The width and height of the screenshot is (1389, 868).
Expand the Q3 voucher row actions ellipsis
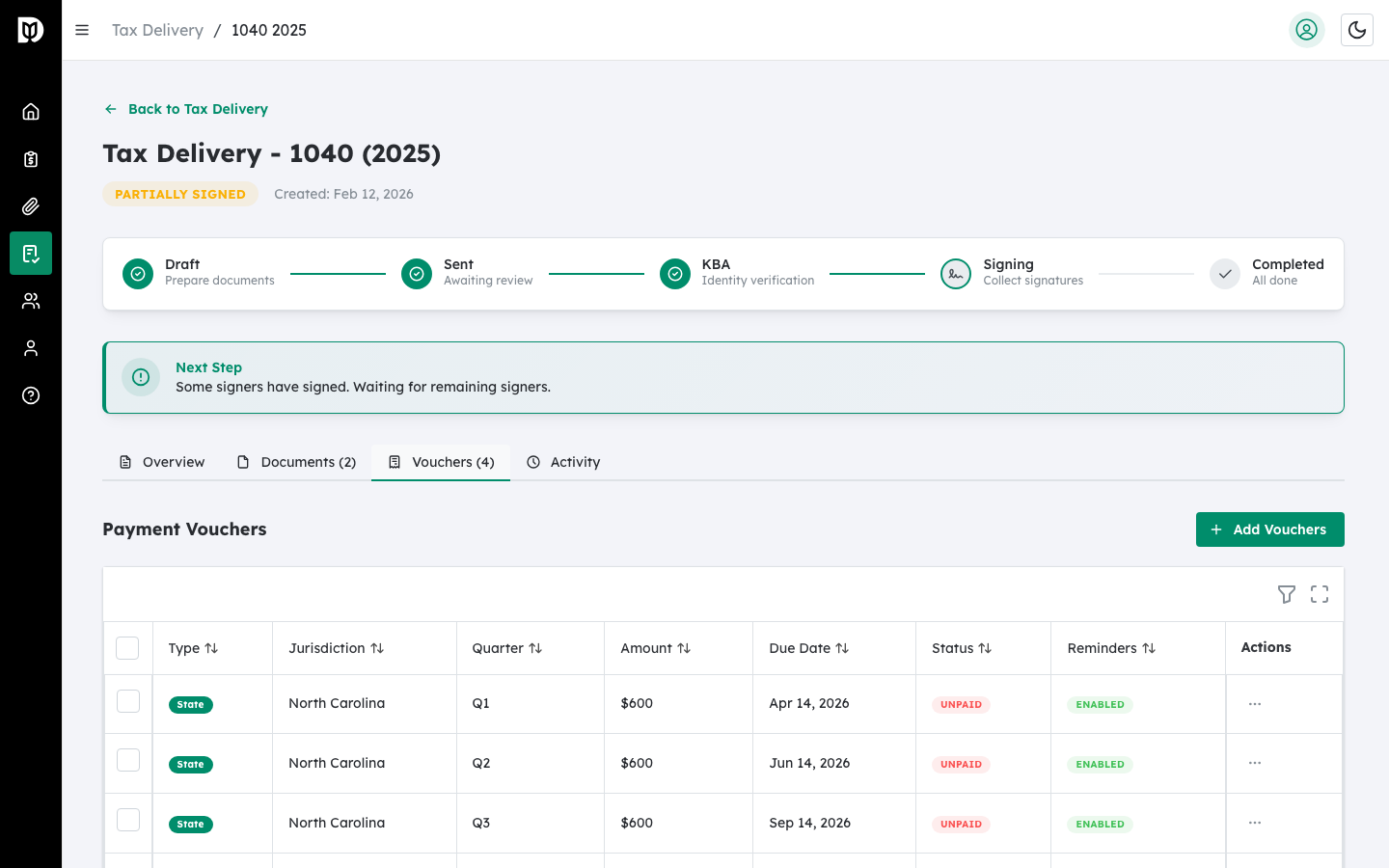click(x=1254, y=823)
